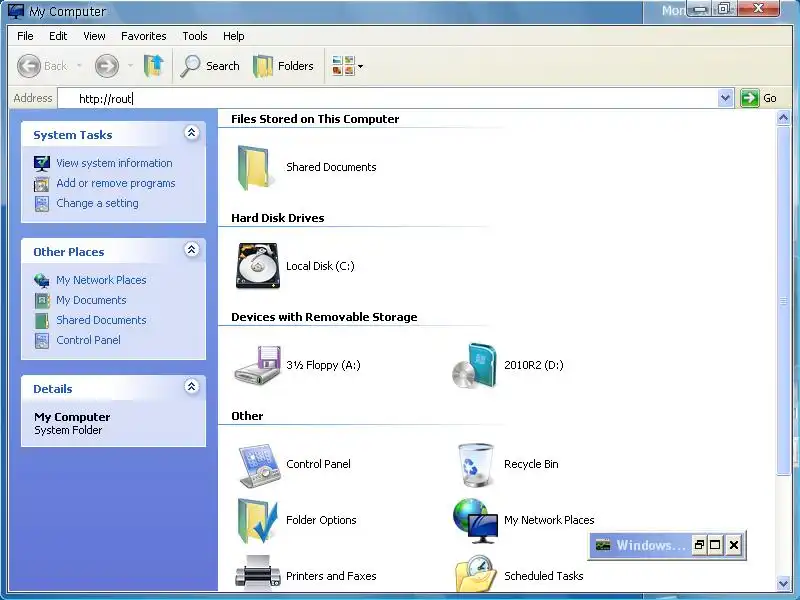Click the View system information icon
The width and height of the screenshot is (800, 600).
pos(42,163)
